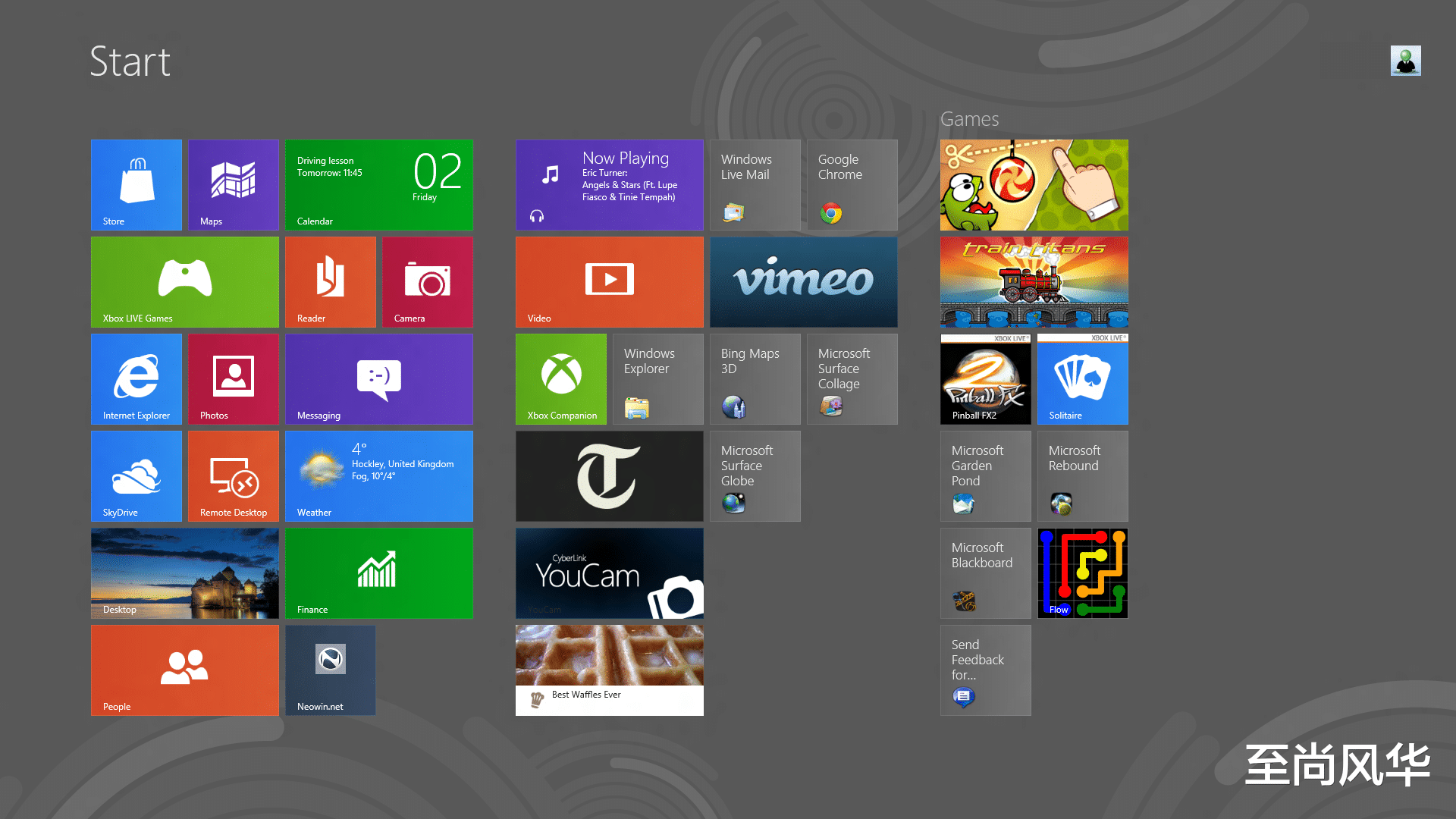Screen dimensions: 1456x819
Task: Open Xbox LIVE Games tile
Action: click(184, 281)
